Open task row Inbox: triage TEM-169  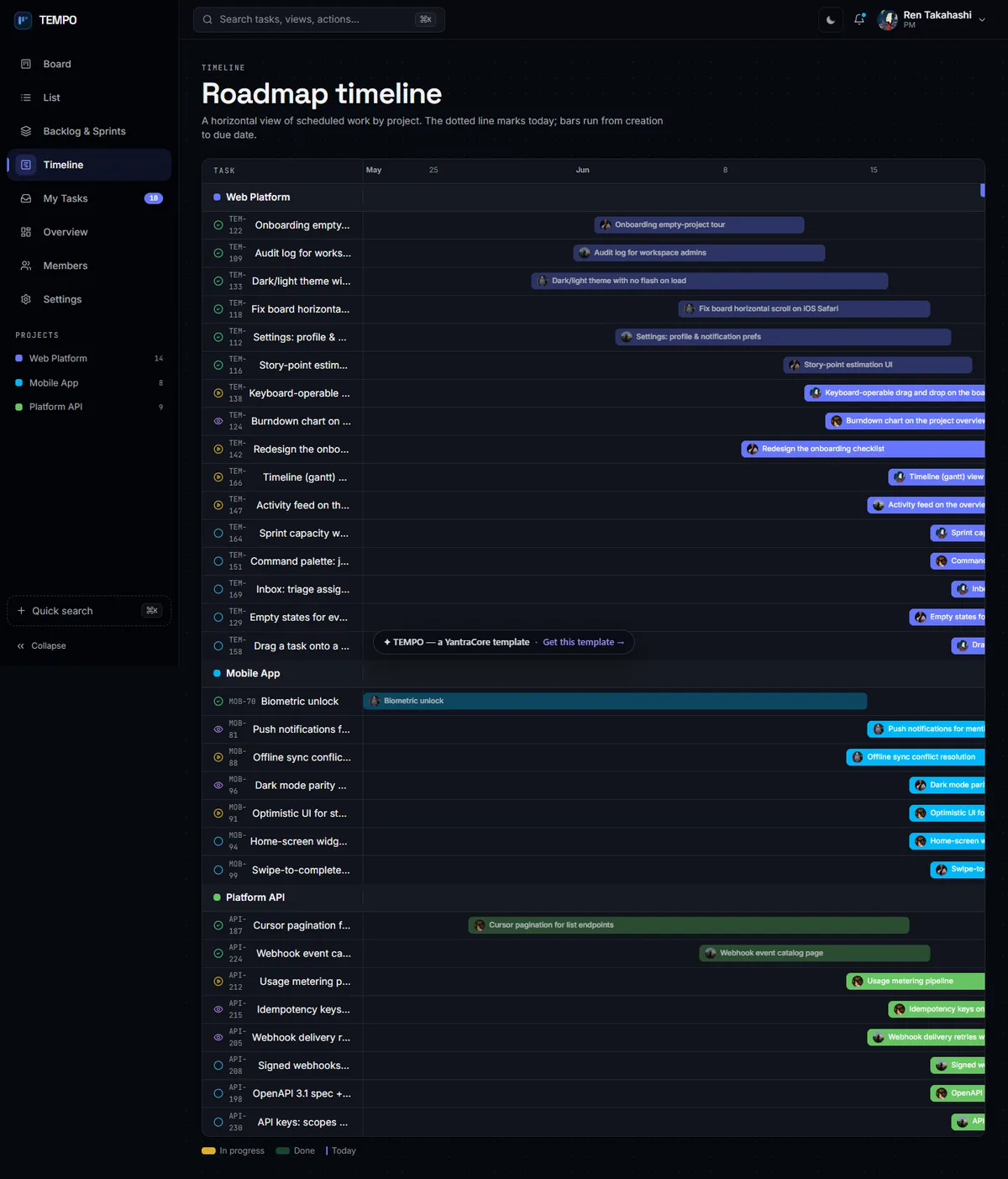(282, 589)
